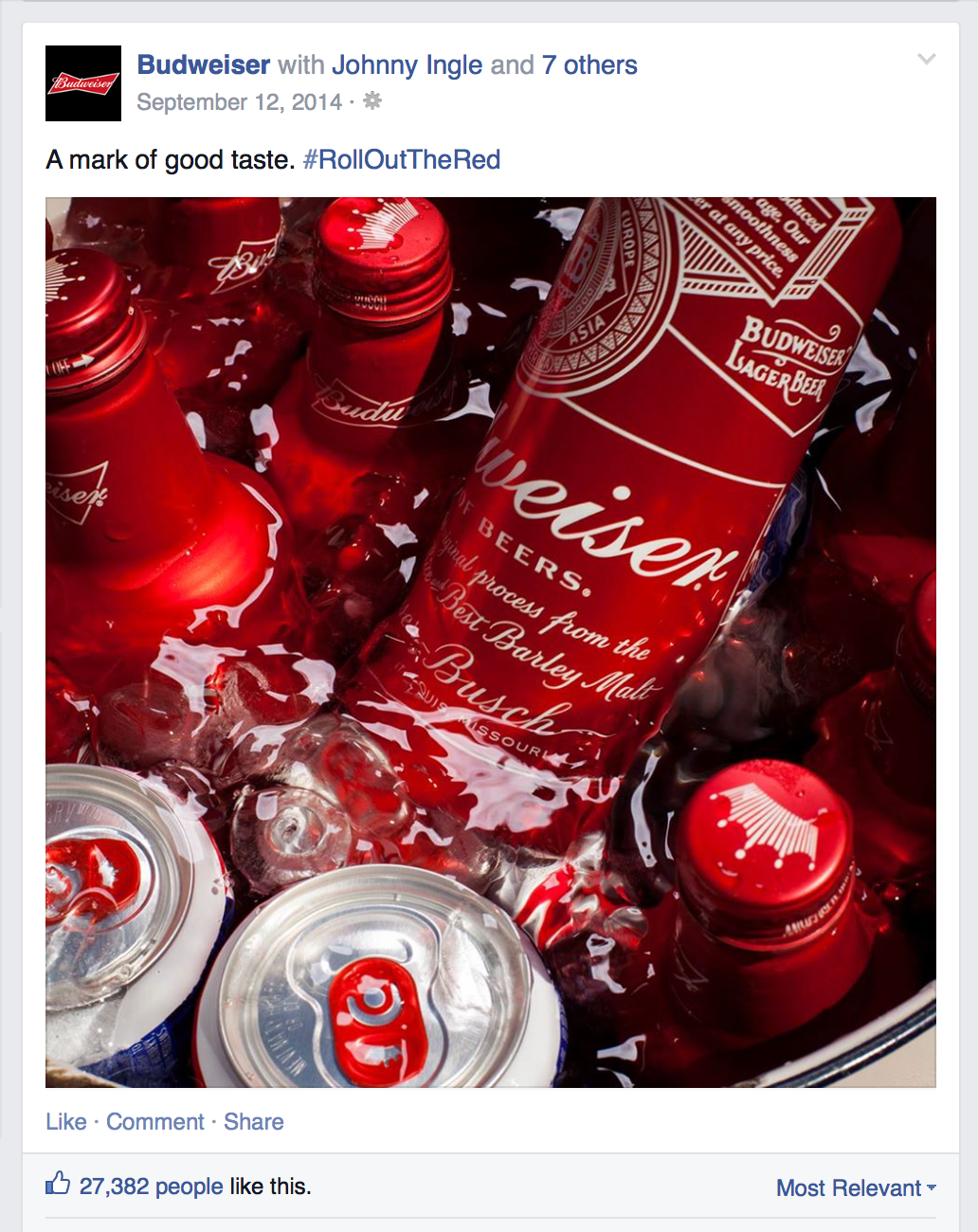Click the Budweiser bowtie logo in the avatar
The height and width of the screenshot is (1232, 978).
83,83
